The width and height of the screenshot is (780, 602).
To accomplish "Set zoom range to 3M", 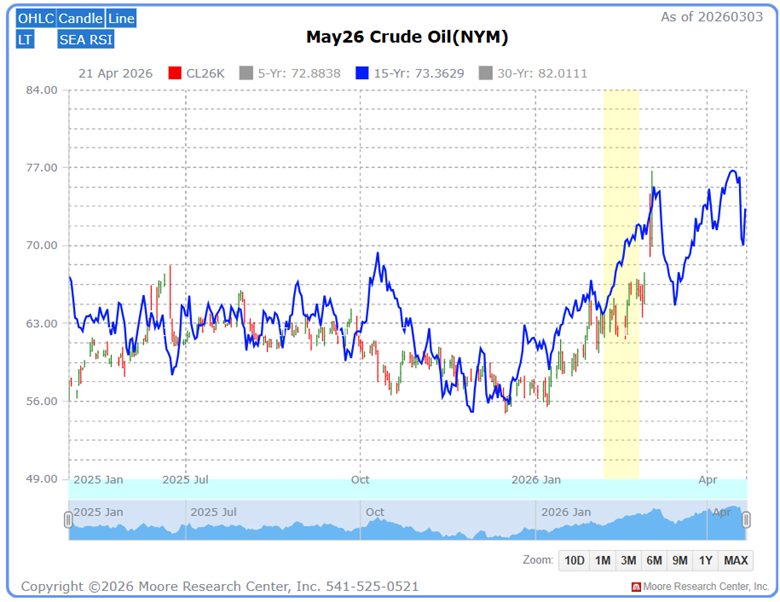I will click(628, 561).
